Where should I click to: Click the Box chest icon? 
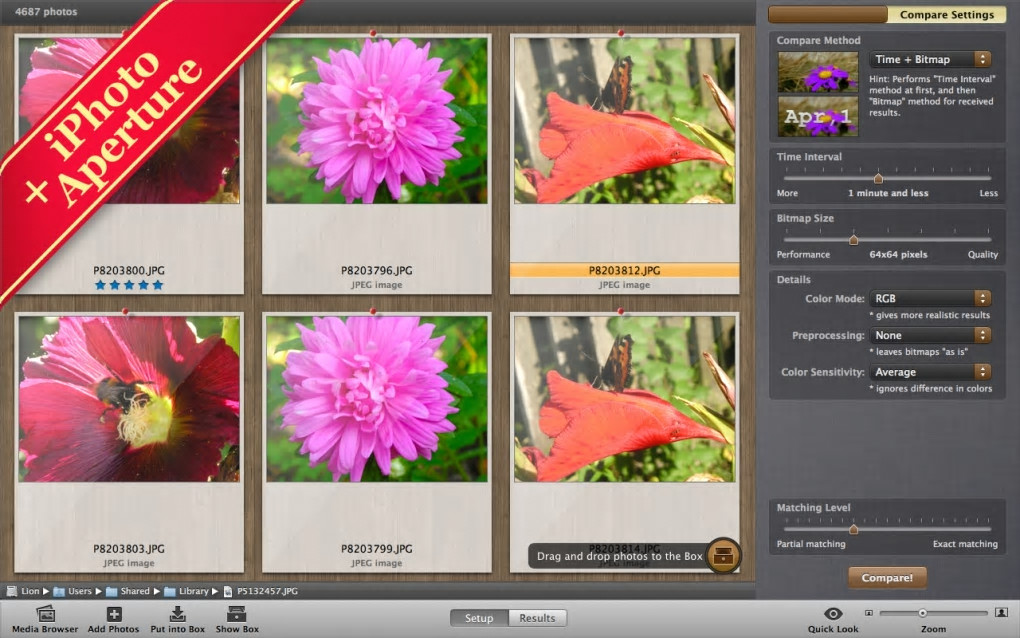(x=723, y=556)
